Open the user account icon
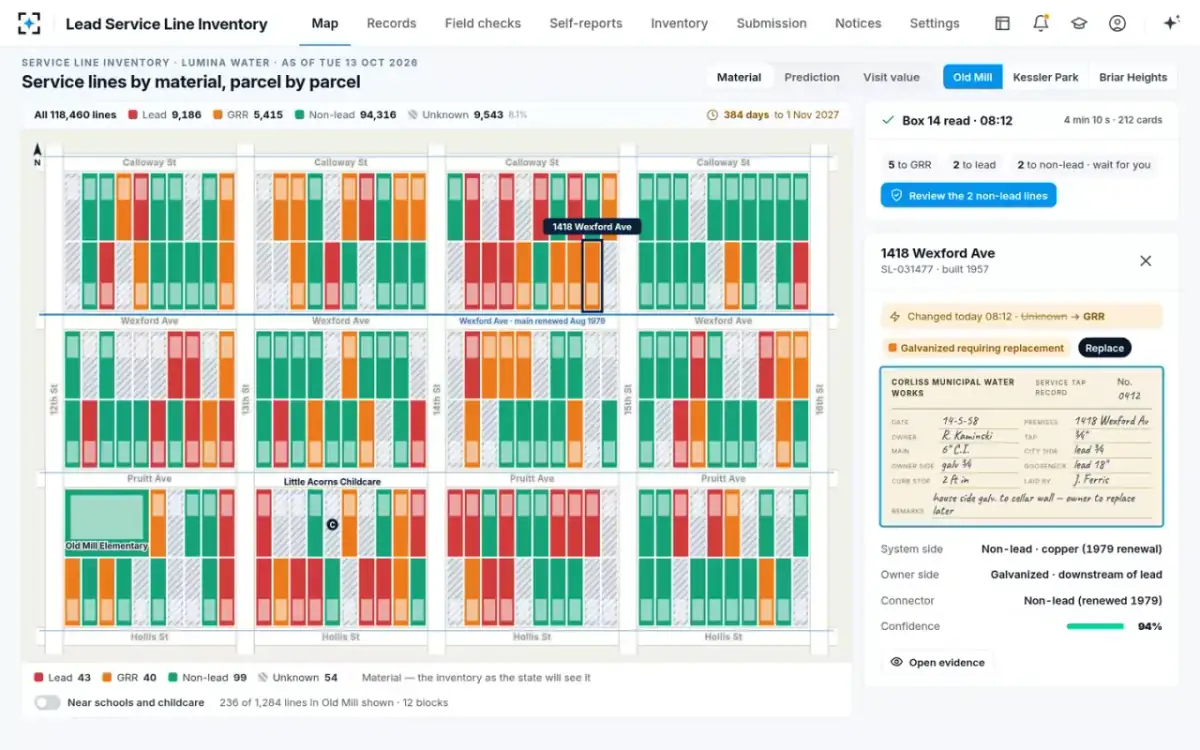Image resolution: width=1200 pixels, height=750 pixels. (x=1118, y=23)
